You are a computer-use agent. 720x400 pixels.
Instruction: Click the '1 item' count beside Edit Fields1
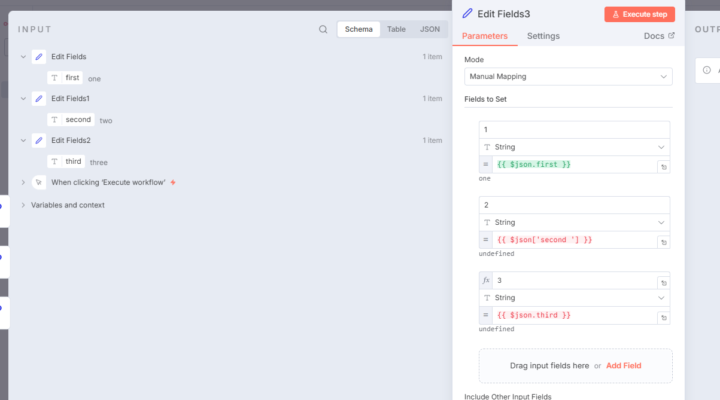coord(432,99)
